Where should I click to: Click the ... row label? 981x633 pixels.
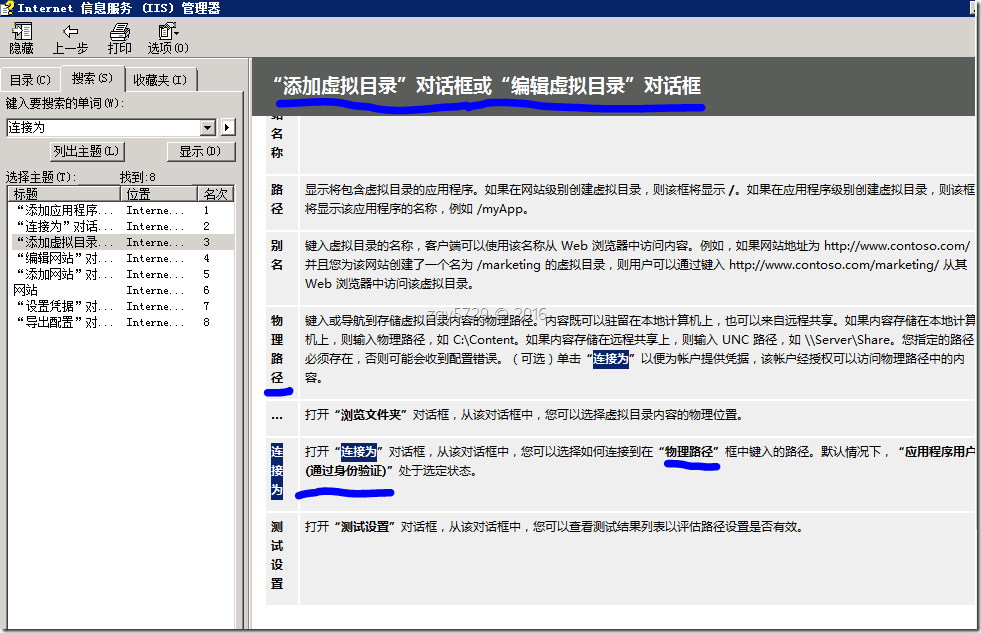click(277, 416)
